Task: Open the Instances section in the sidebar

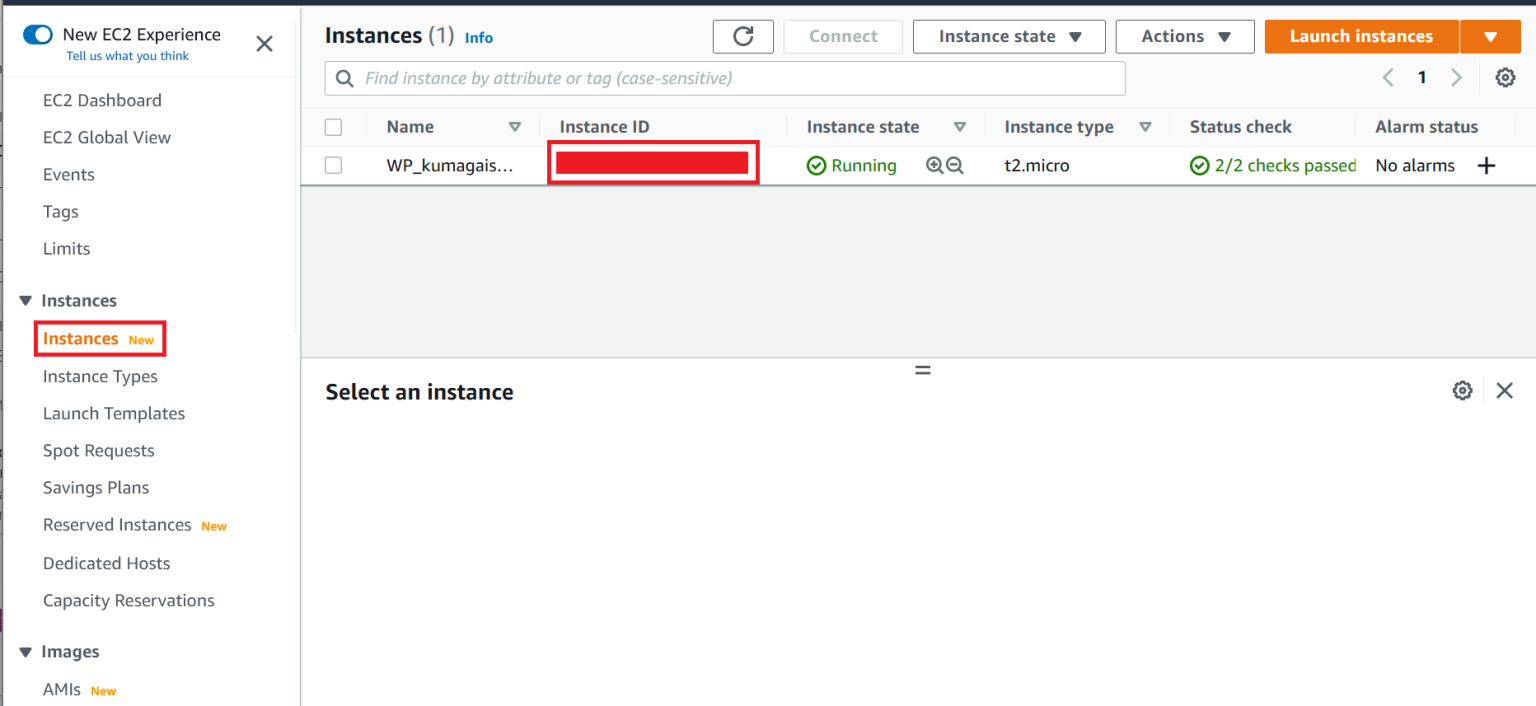Action: click(79, 300)
